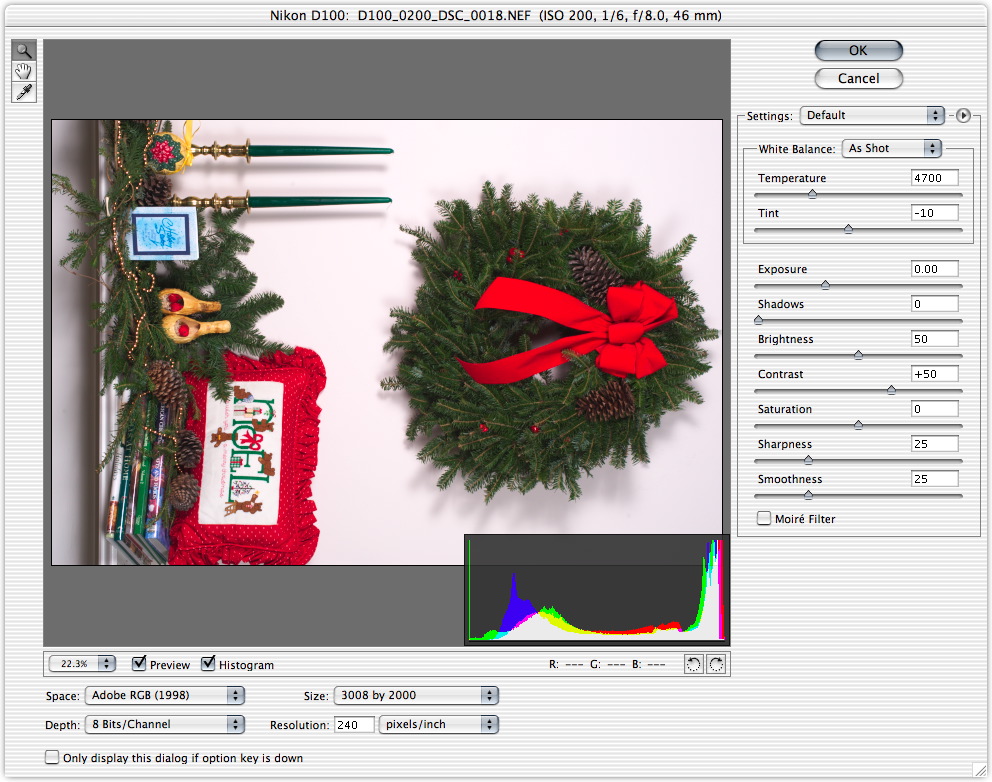The width and height of the screenshot is (992, 782).
Task: Open the zoom percentage 22.3% menu
Action: click(x=82, y=663)
